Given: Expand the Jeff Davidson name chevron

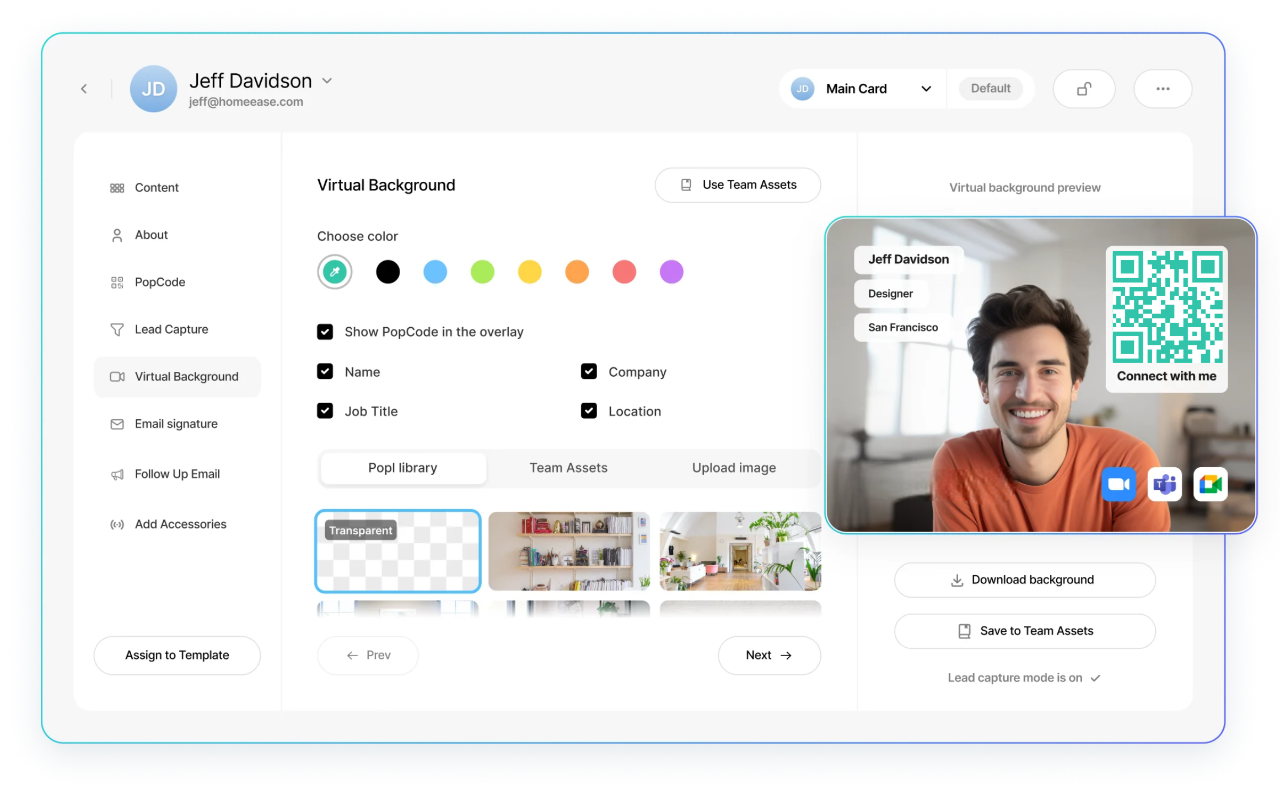Looking at the screenshot, I should [x=326, y=80].
